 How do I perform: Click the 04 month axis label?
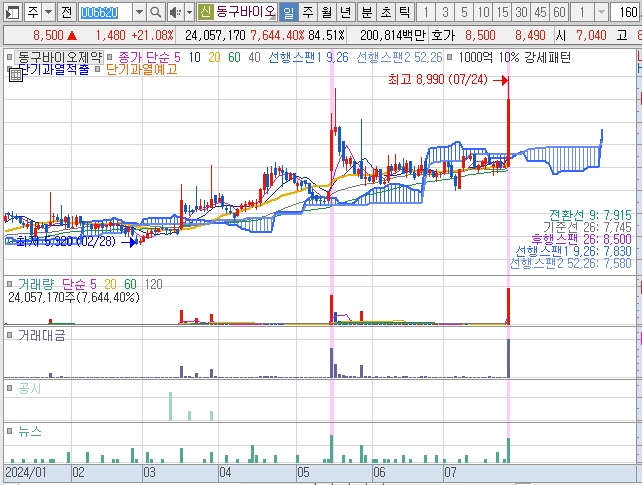225,473
